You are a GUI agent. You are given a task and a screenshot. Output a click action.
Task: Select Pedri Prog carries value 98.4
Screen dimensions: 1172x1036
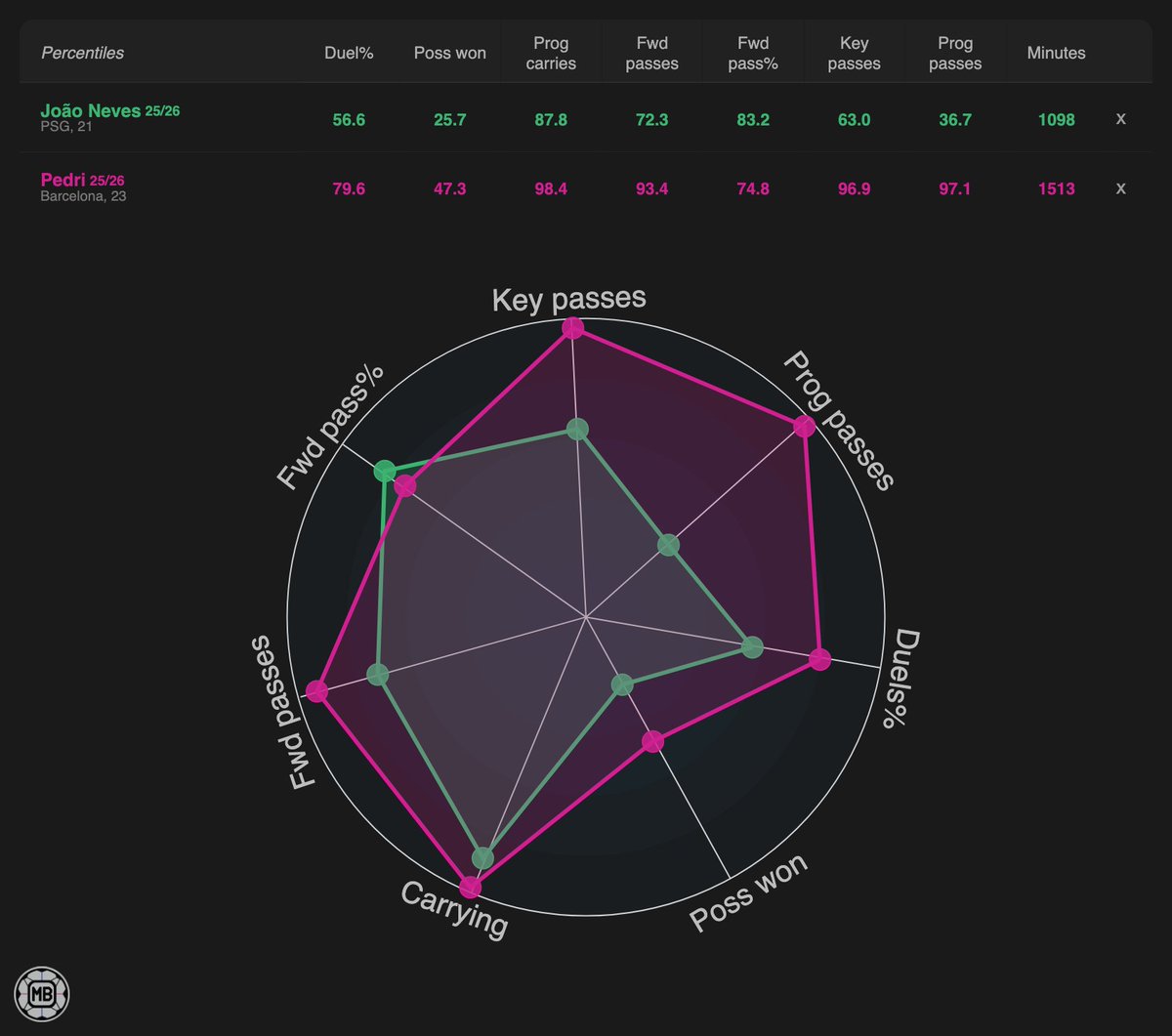pyautogui.click(x=552, y=188)
